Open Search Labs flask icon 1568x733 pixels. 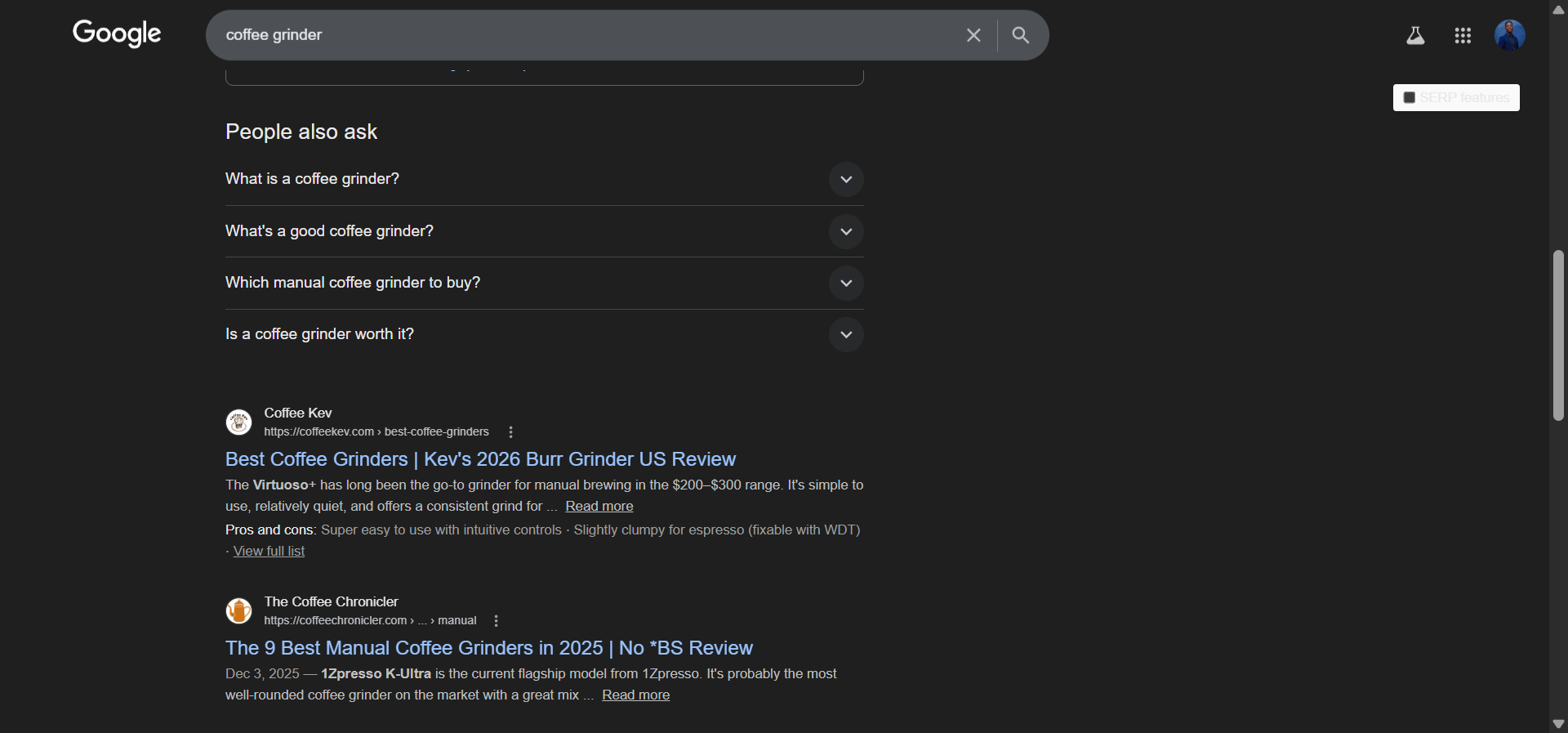[x=1415, y=35]
